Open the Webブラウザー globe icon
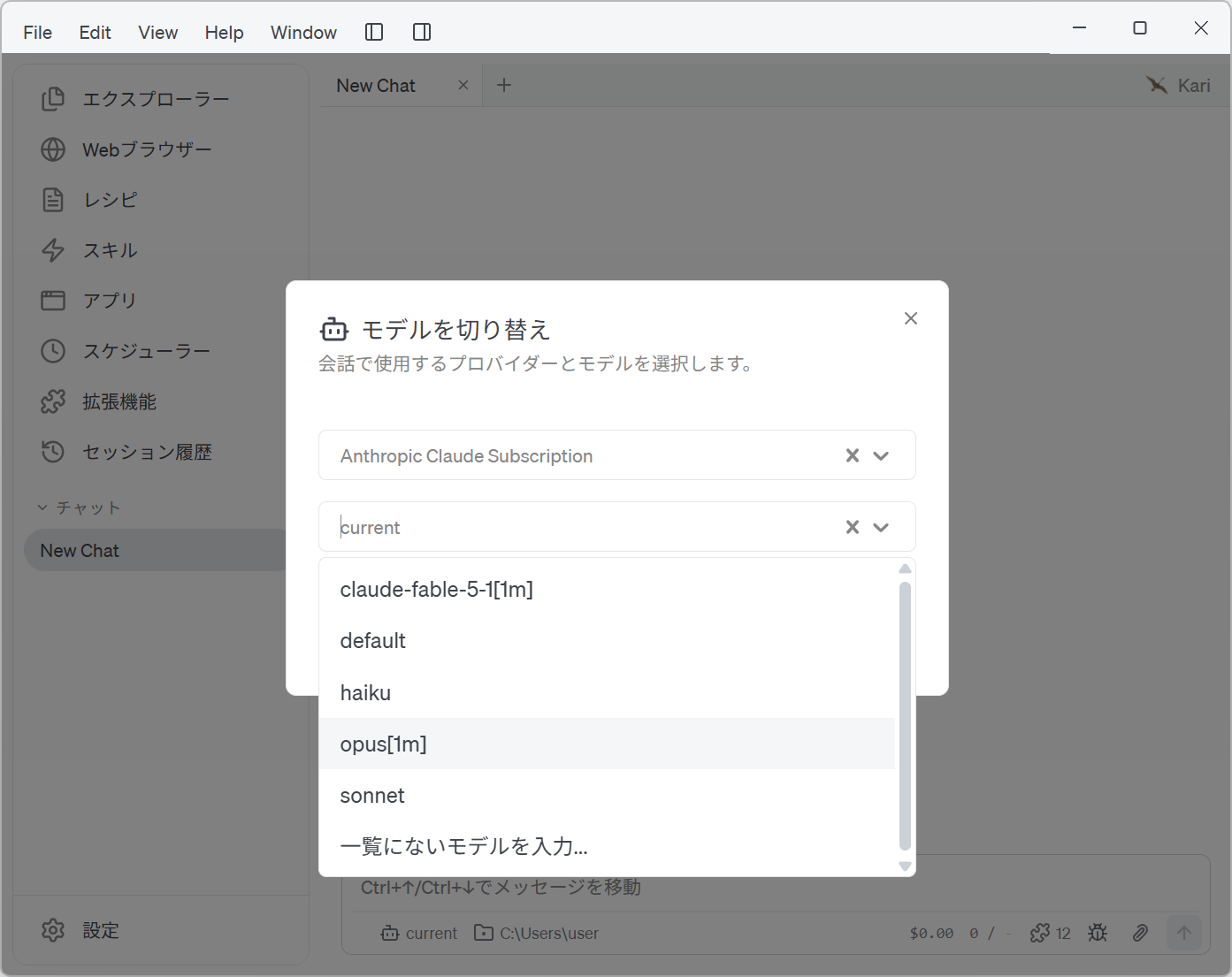The width and height of the screenshot is (1232, 977). [x=53, y=149]
